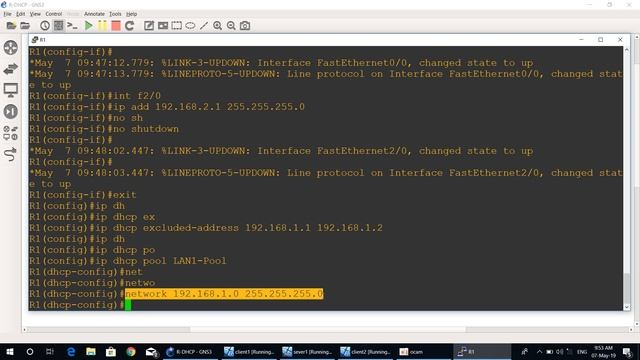Click the 'no shutdown' command line

(104, 129)
